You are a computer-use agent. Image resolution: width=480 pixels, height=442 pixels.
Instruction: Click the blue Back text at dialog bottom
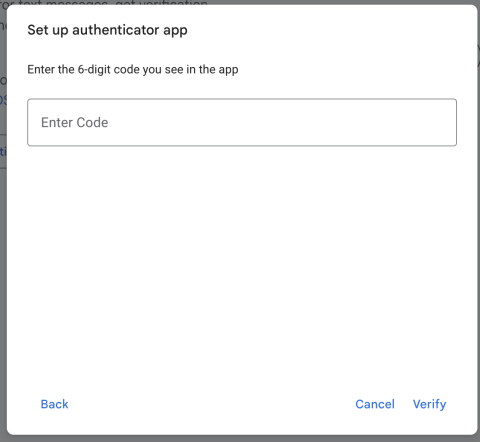(54, 404)
